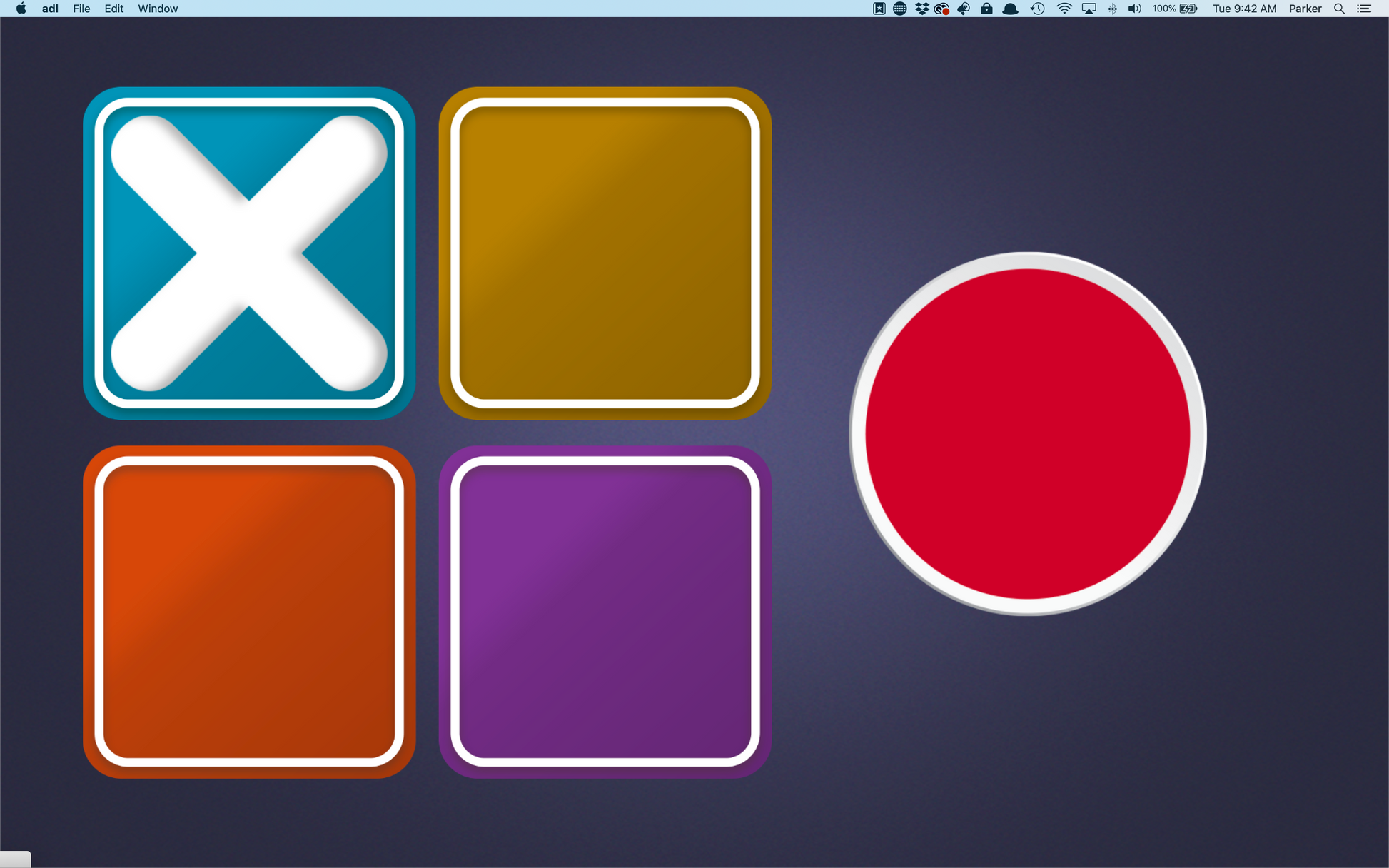Image resolution: width=1389 pixels, height=868 pixels.
Task: Click the Bluetooth menu bar icon
Action: 1112,9
